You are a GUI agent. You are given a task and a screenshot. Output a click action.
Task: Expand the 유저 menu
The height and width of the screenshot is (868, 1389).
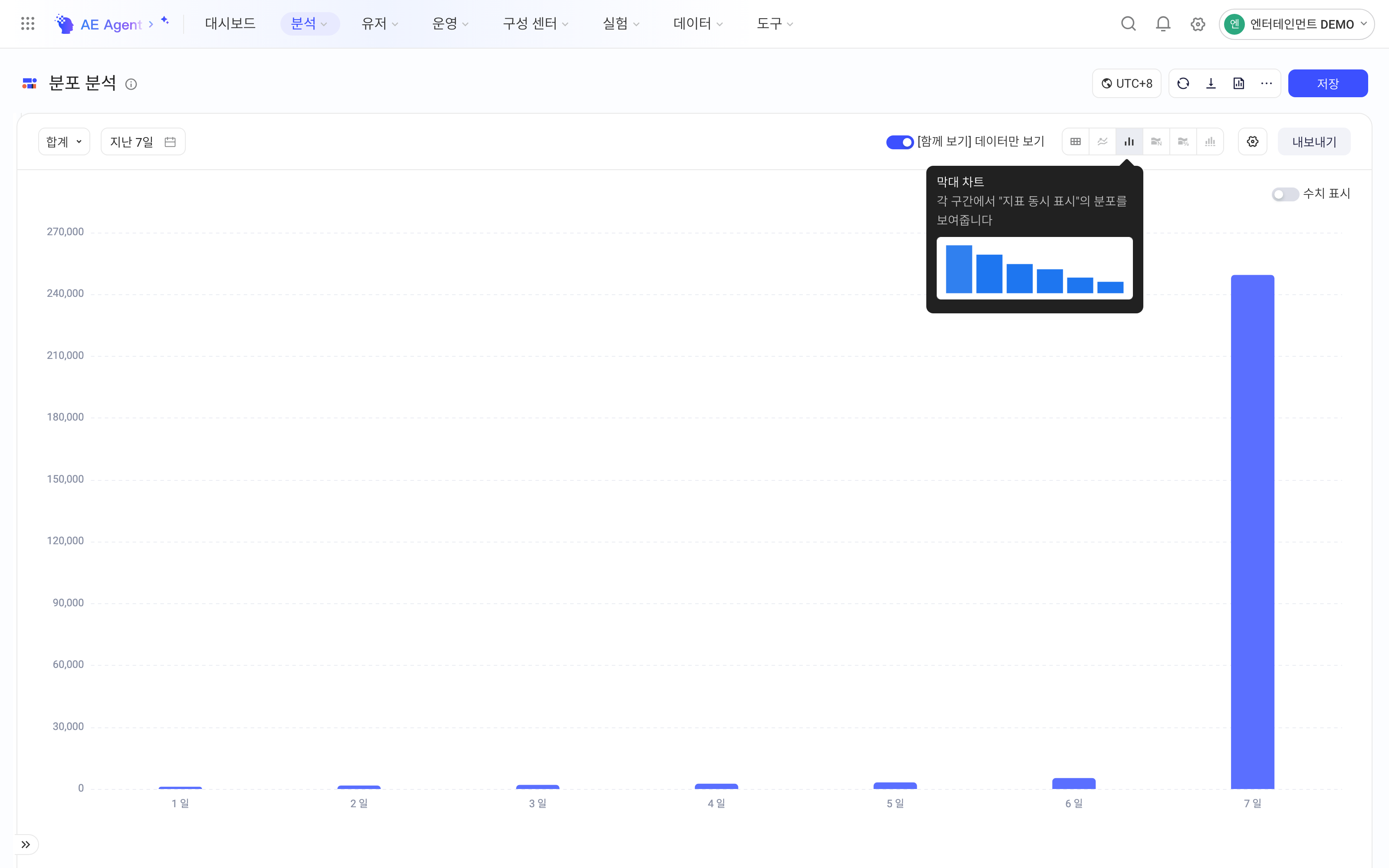379,23
